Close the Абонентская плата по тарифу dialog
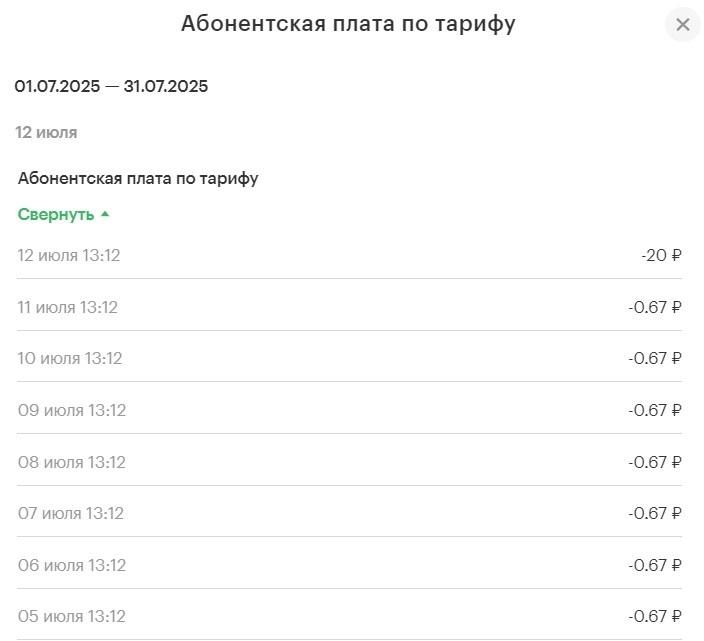The height and width of the screenshot is (641, 704). (x=683, y=24)
